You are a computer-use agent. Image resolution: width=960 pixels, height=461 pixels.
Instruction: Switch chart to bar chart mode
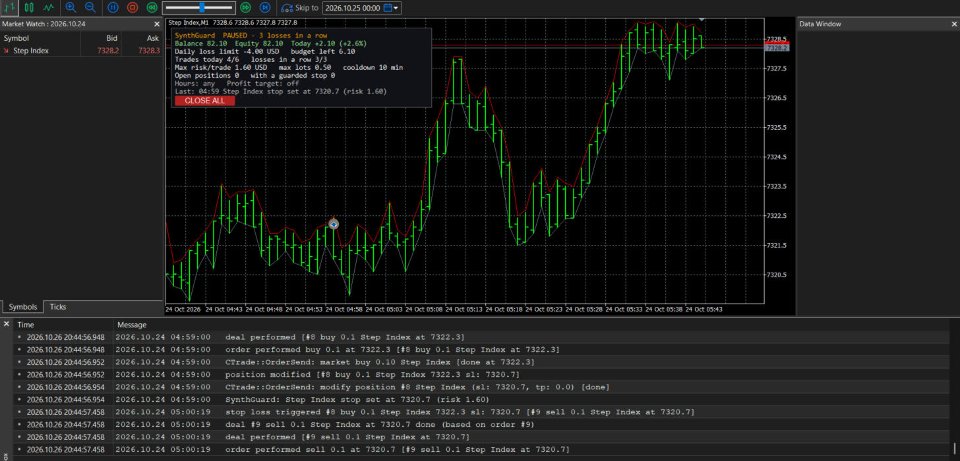click(x=10, y=7)
